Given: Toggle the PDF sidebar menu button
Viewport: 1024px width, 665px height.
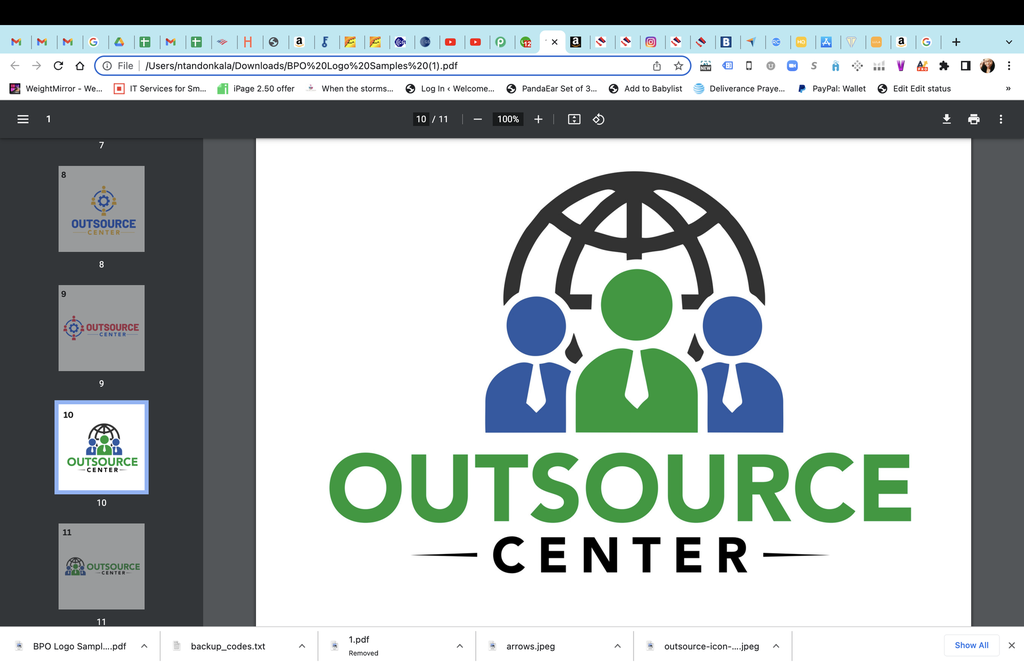Looking at the screenshot, I should 23,119.
